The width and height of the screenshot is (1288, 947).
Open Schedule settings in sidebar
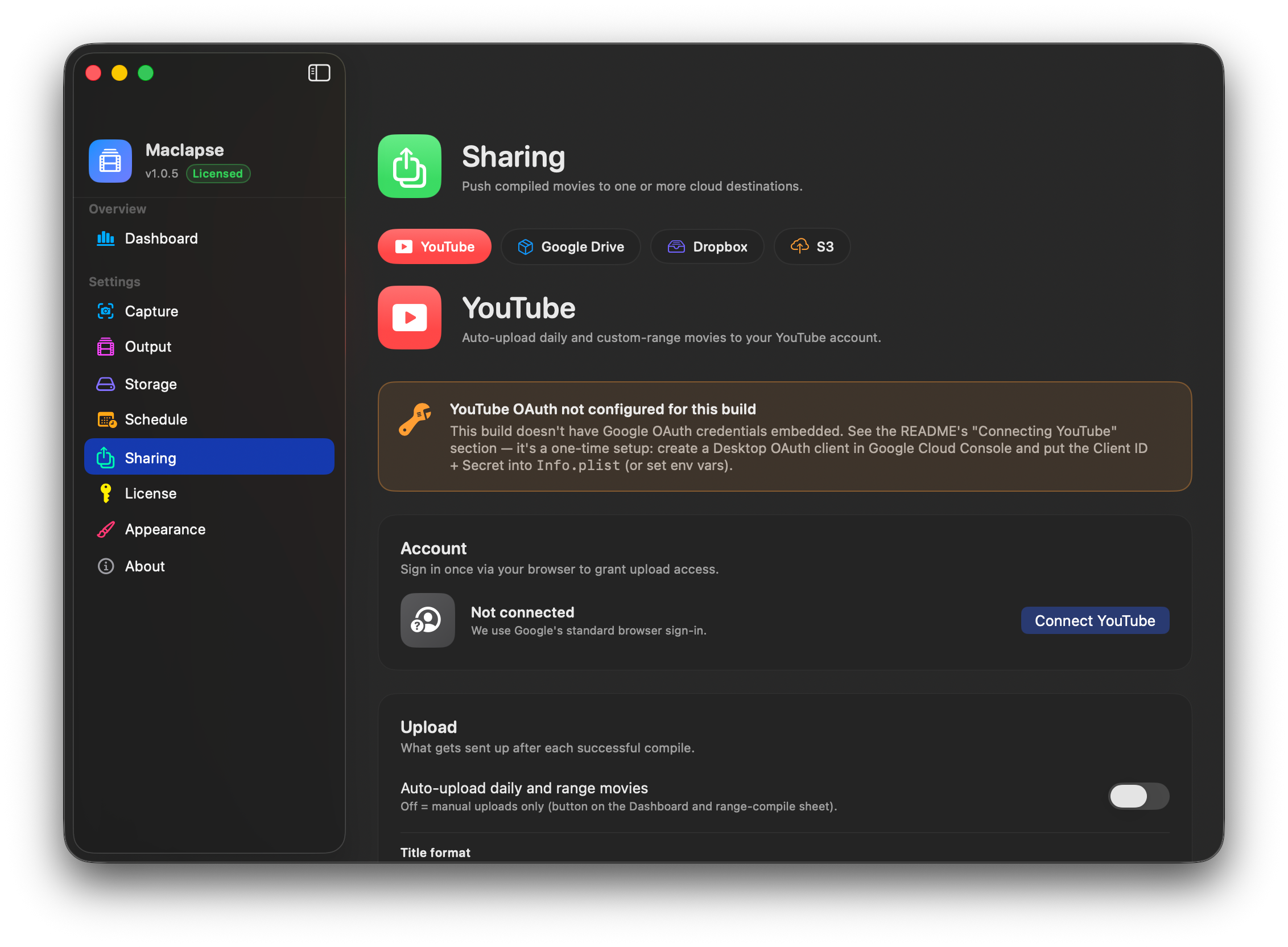pos(209,419)
